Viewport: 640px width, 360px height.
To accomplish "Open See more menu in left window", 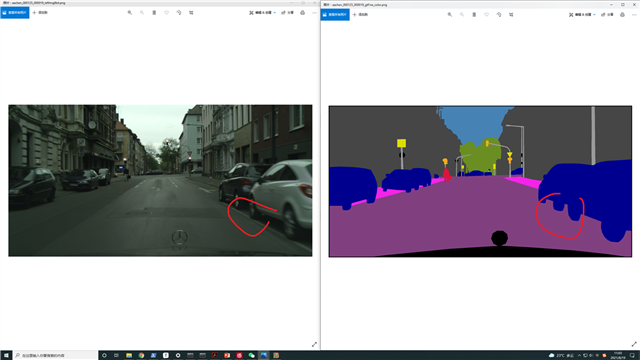I will click(314, 13).
